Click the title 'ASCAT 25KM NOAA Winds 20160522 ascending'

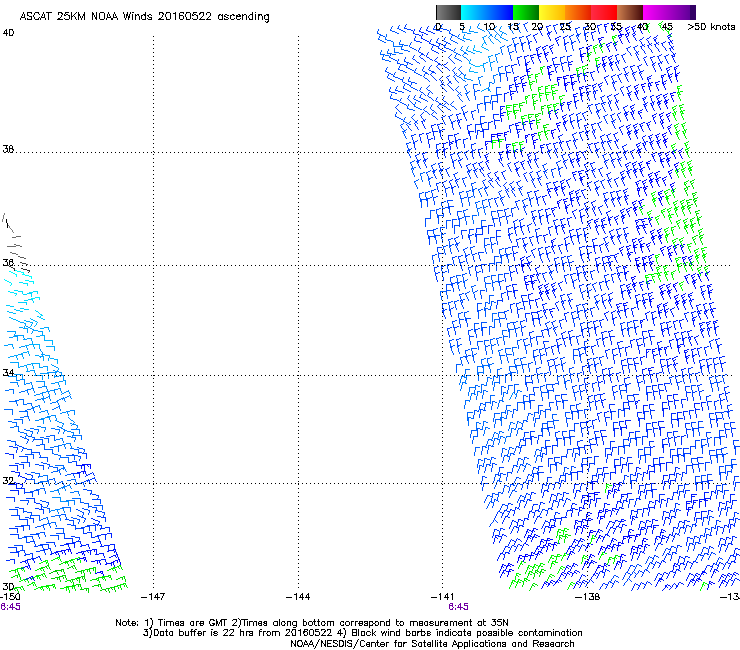(144, 17)
